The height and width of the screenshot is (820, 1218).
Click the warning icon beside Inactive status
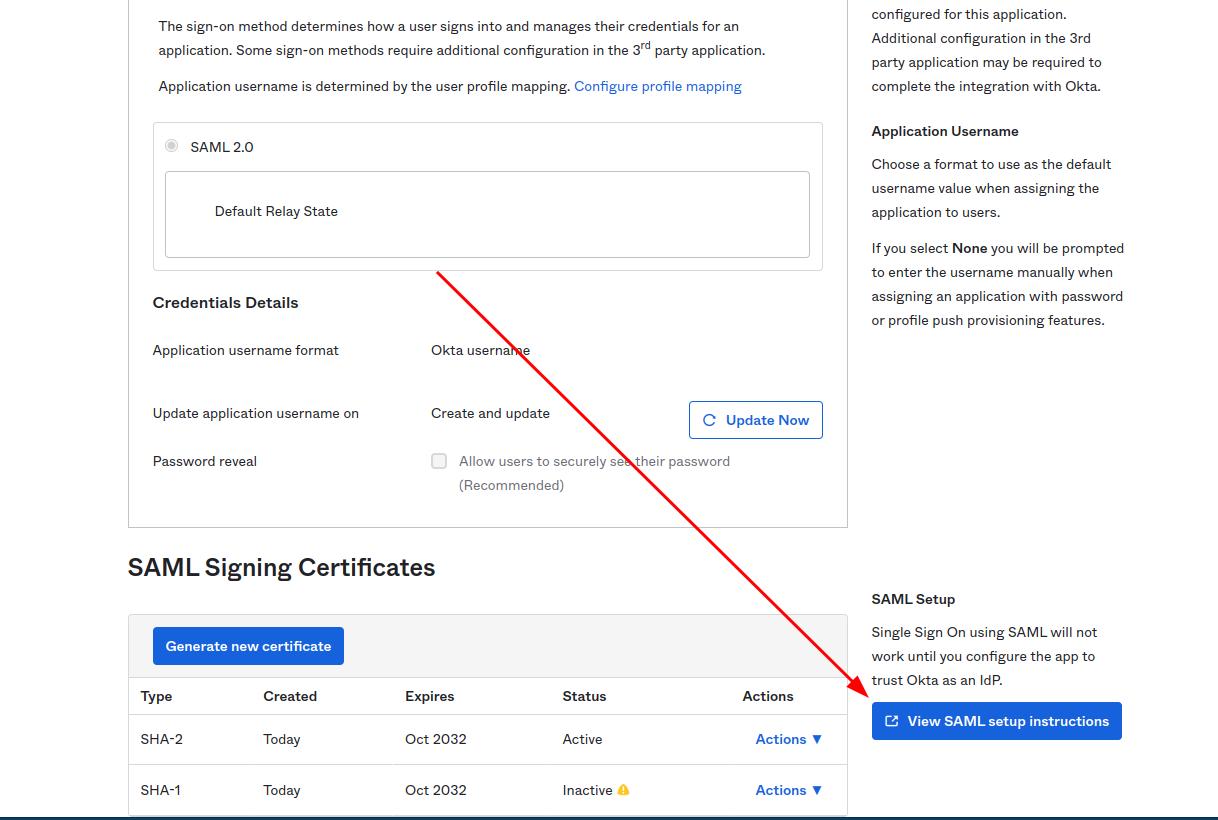[623, 790]
